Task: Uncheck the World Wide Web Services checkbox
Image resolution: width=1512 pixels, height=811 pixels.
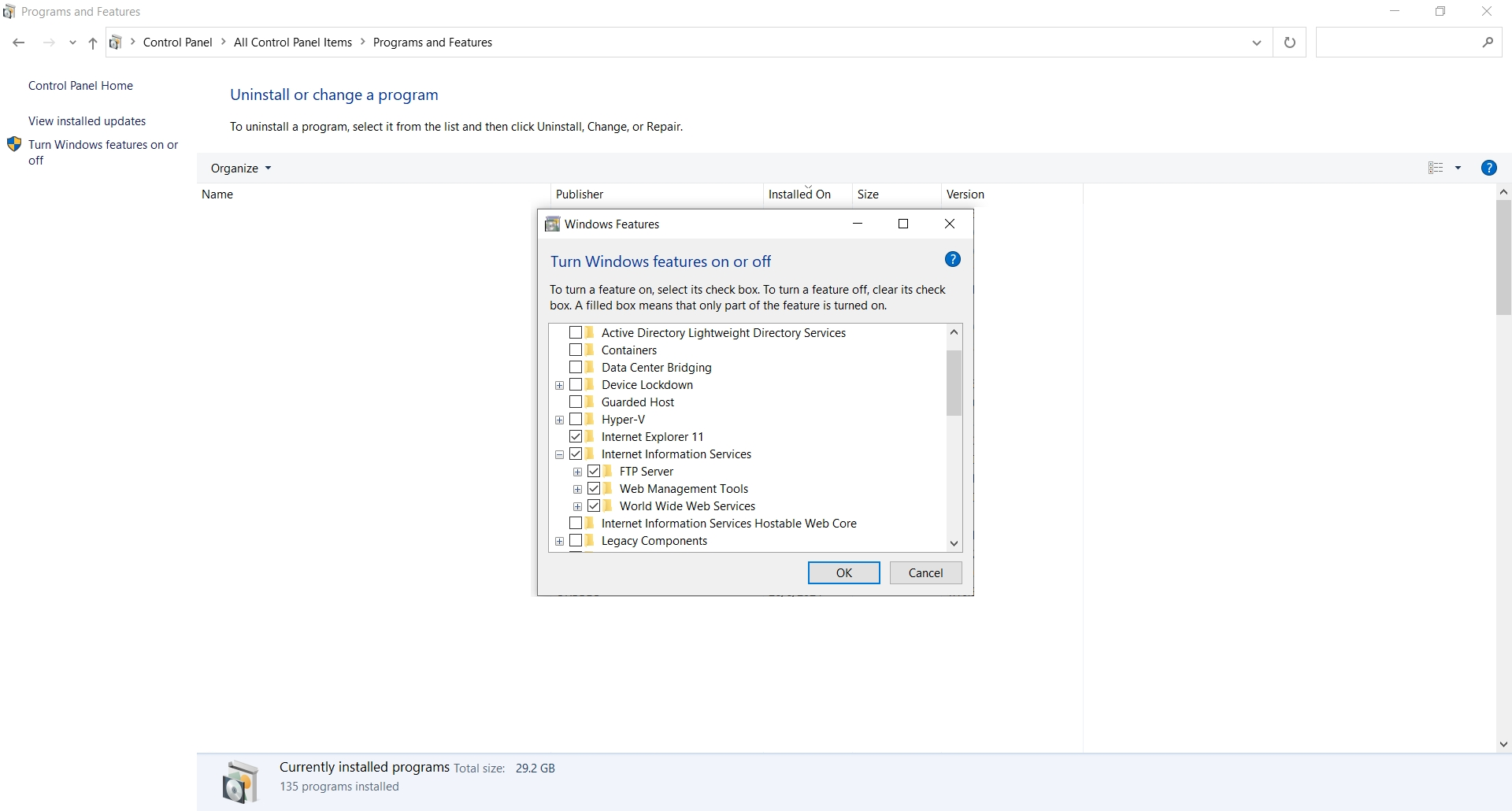Action: (x=594, y=506)
